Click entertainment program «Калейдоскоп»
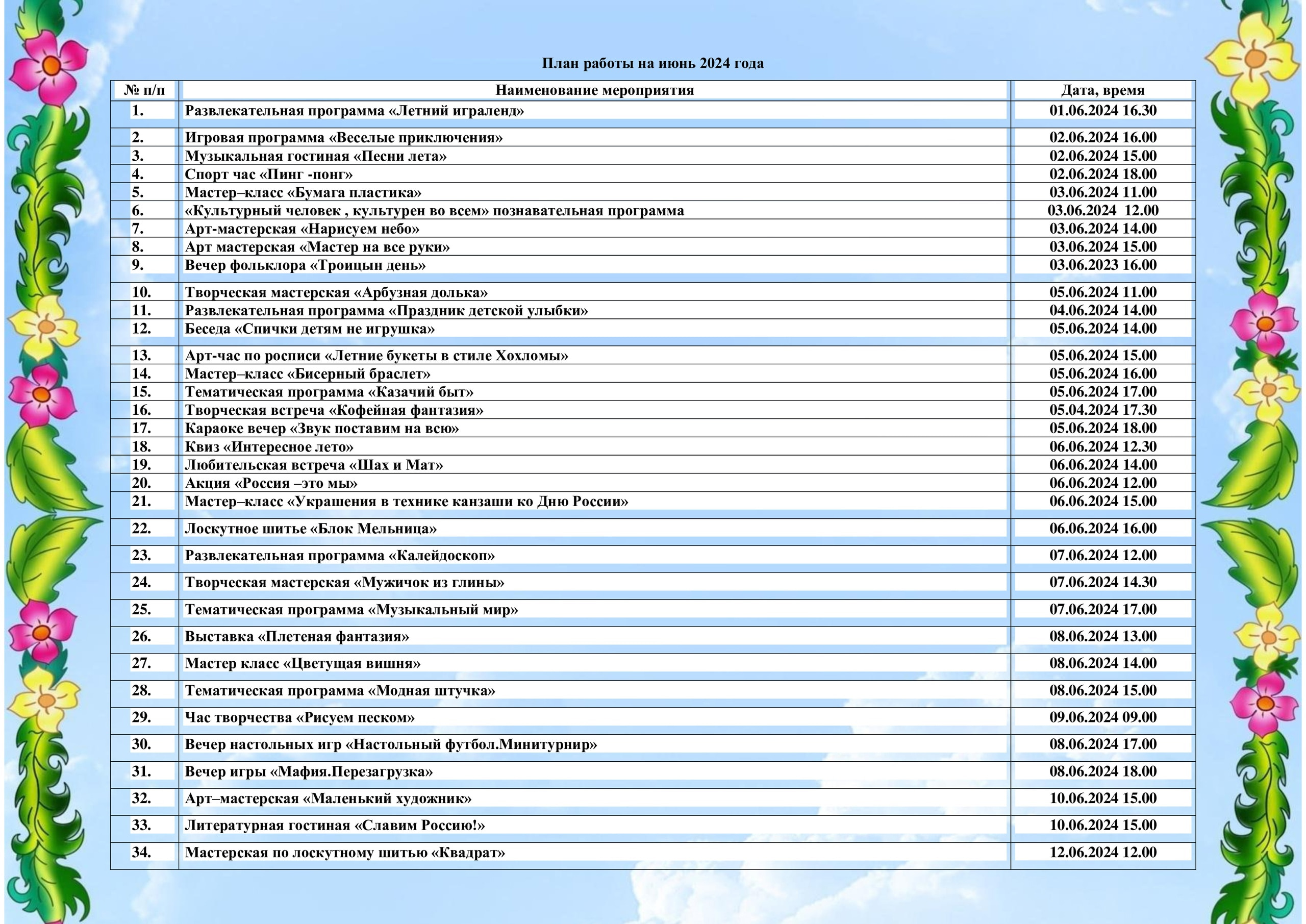1306x924 pixels. coord(340,555)
